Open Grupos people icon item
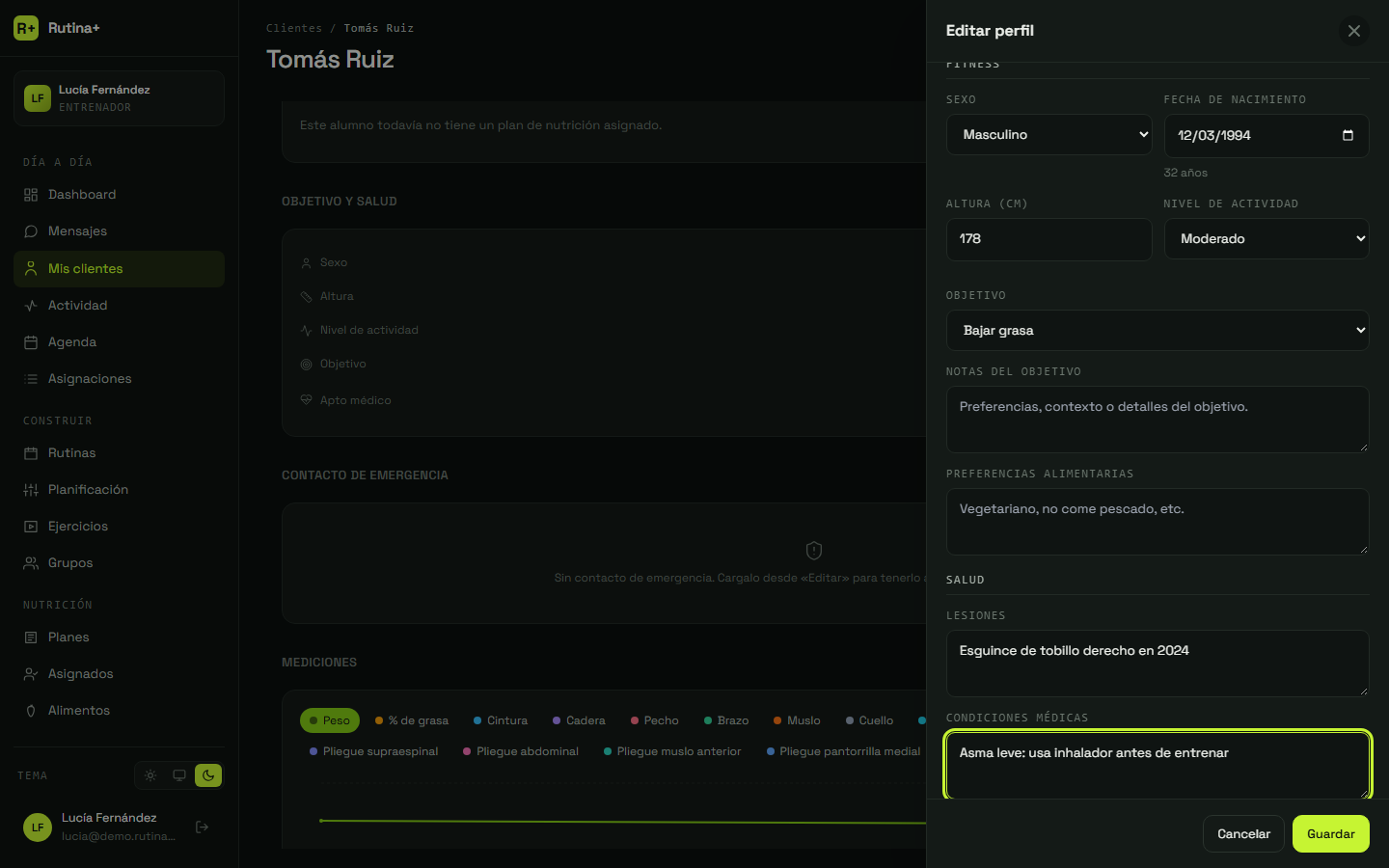The width and height of the screenshot is (1389, 868). pyautogui.click(x=119, y=563)
